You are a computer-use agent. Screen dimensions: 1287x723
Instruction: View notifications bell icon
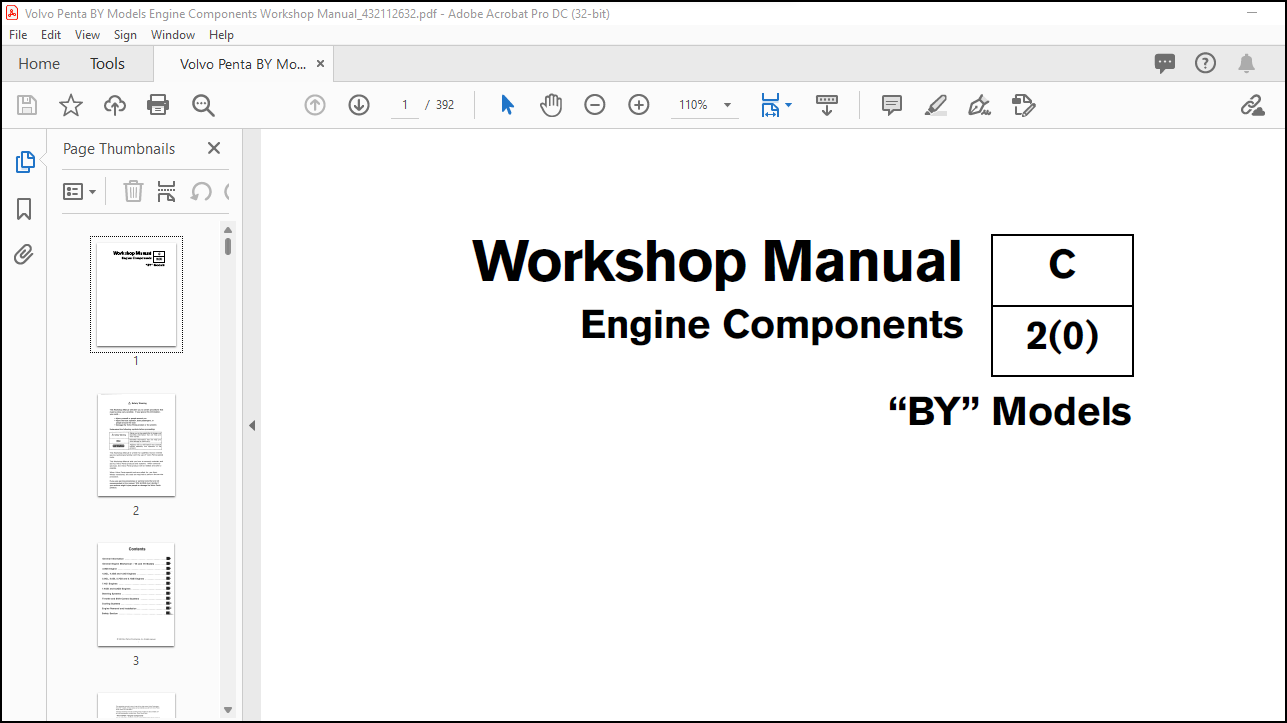tap(1246, 64)
